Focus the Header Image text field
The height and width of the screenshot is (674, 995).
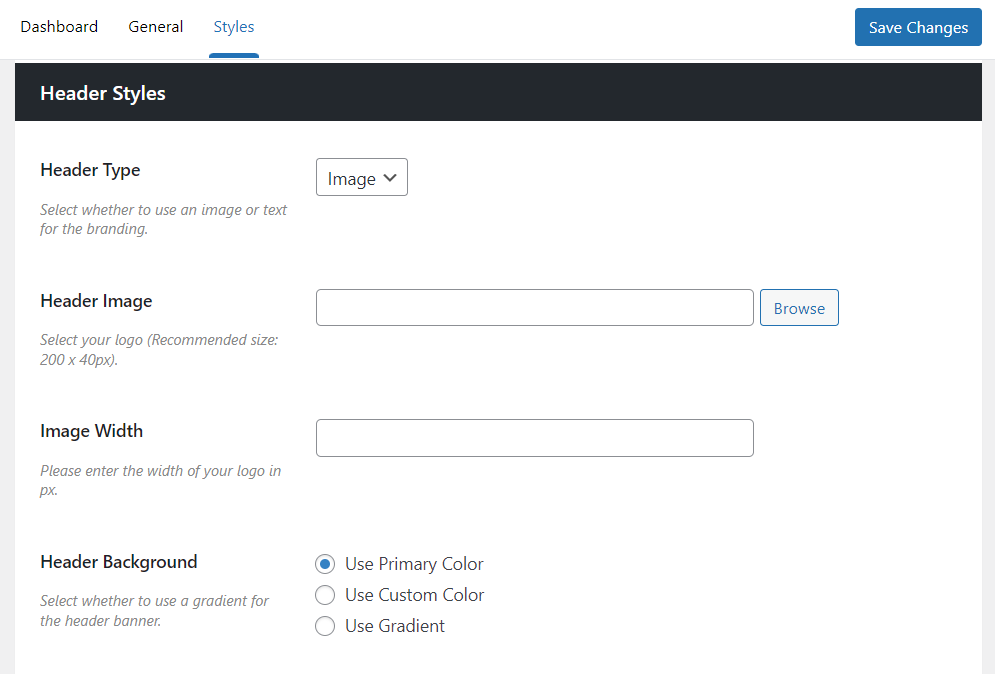click(534, 308)
